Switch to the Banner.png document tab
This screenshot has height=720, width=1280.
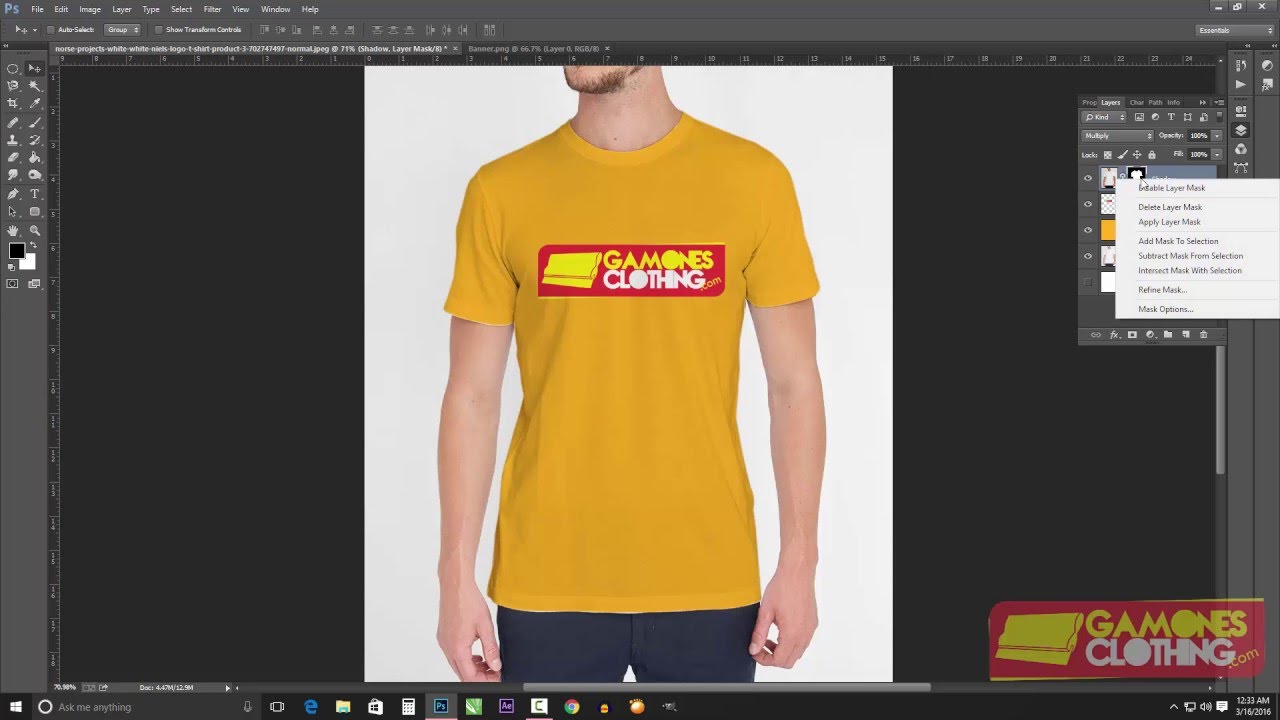click(x=533, y=48)
